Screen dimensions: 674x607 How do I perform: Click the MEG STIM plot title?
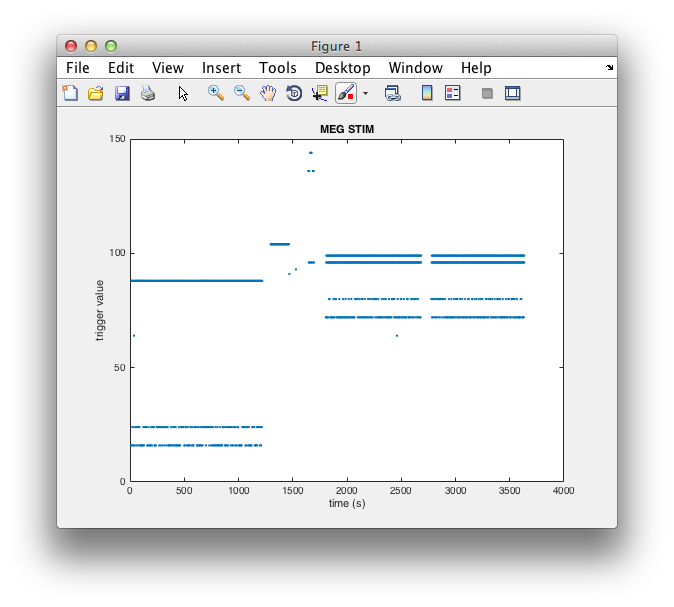[x=347, y=129]
